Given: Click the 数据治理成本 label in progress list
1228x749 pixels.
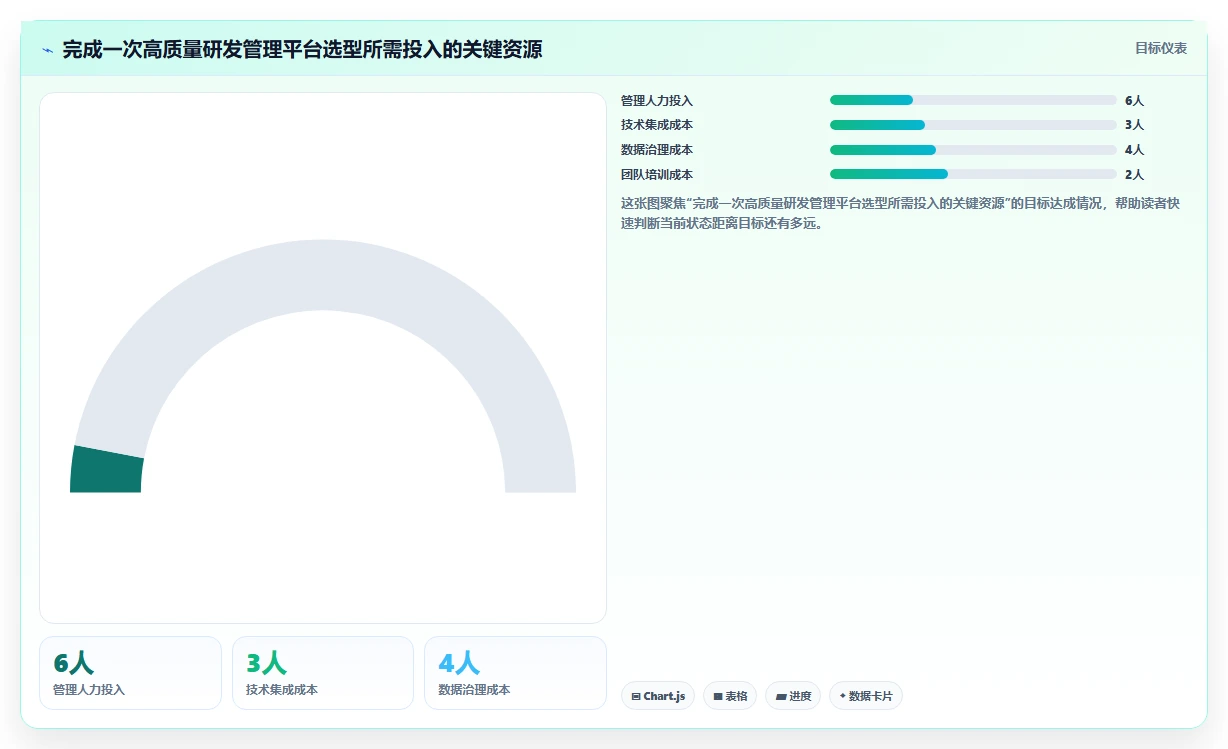Looking at the screenshot, I should [657, 150].
